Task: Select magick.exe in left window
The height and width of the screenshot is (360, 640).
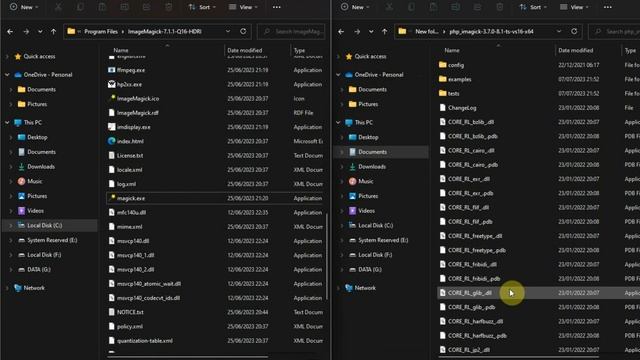Action: coord(216,198)
